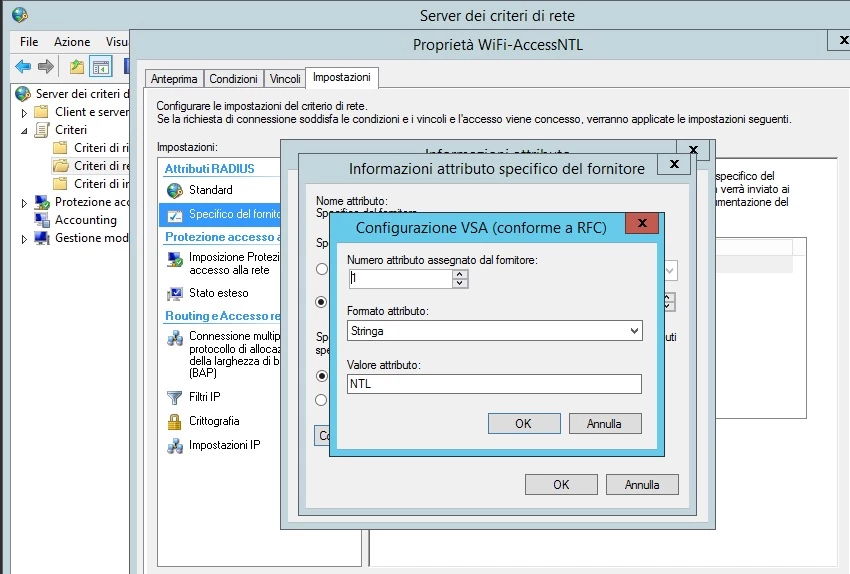This screenshot has height=574, width=850.
Task: Open the Azione menu
Action: (x=72, y=42)
